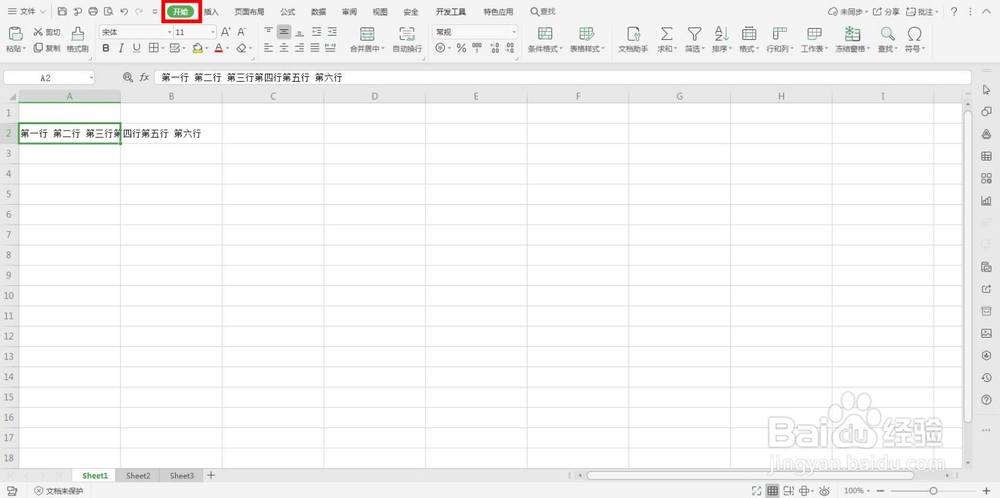This screenshot has width=1000, height=498.
Task: Click the zoom slider handle
Action: (933, 490)
